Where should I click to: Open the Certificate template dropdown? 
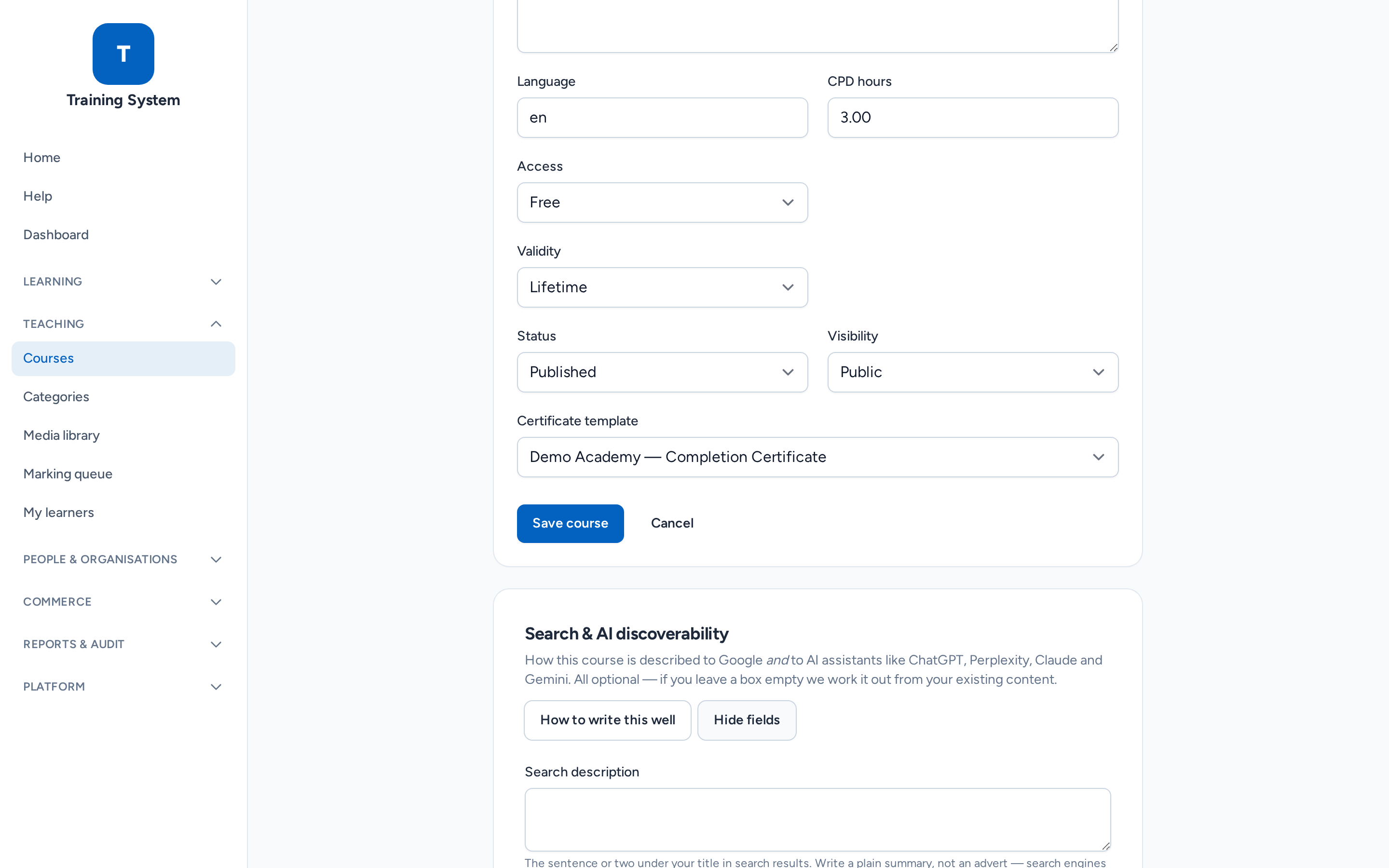(817, 458)
